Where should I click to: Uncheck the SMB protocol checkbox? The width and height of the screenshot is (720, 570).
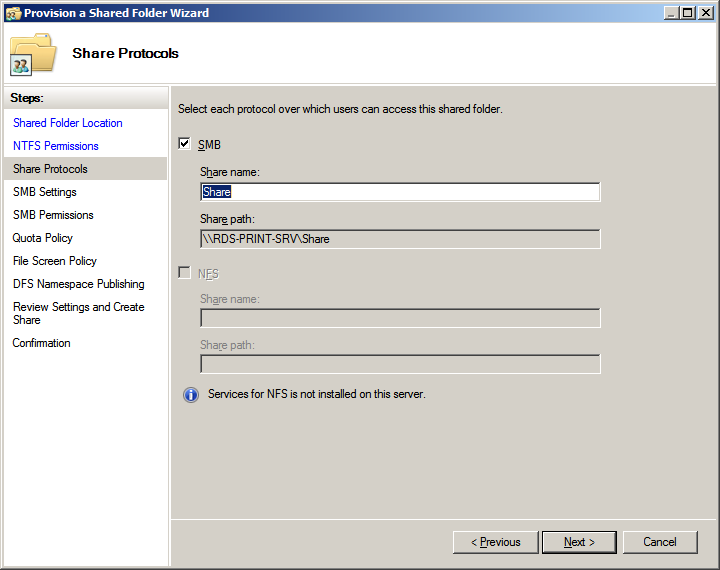184,144
